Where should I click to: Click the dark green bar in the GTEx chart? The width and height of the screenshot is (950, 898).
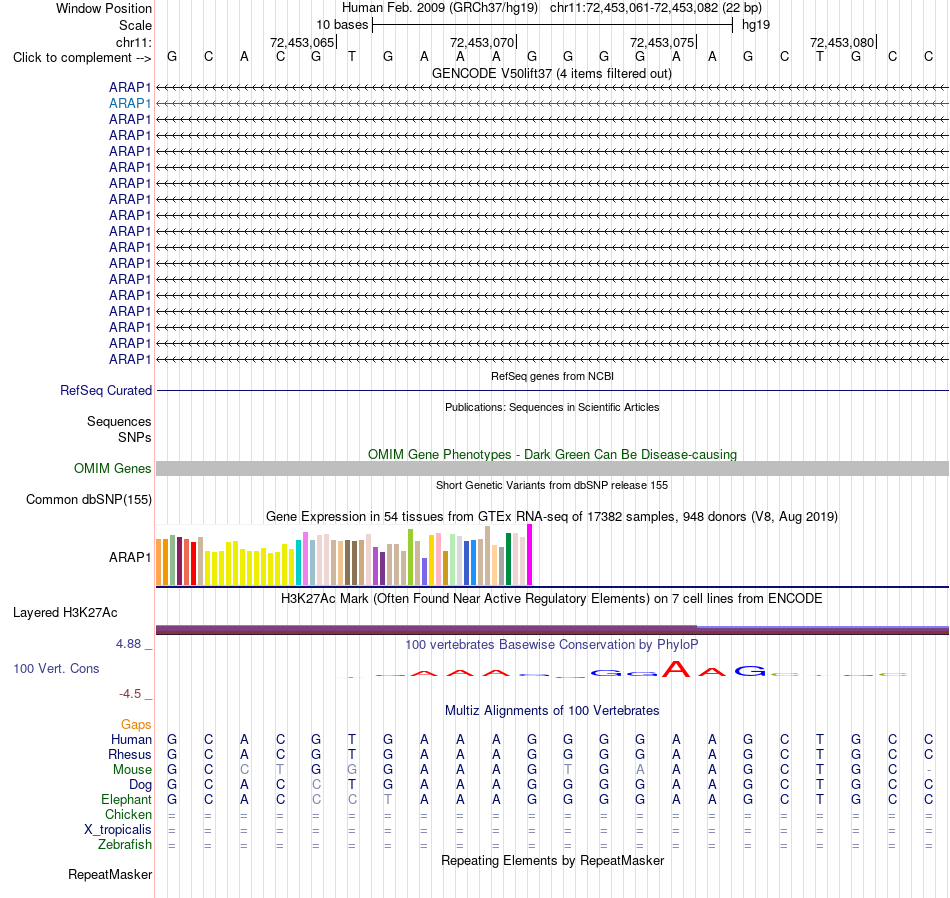508,559
